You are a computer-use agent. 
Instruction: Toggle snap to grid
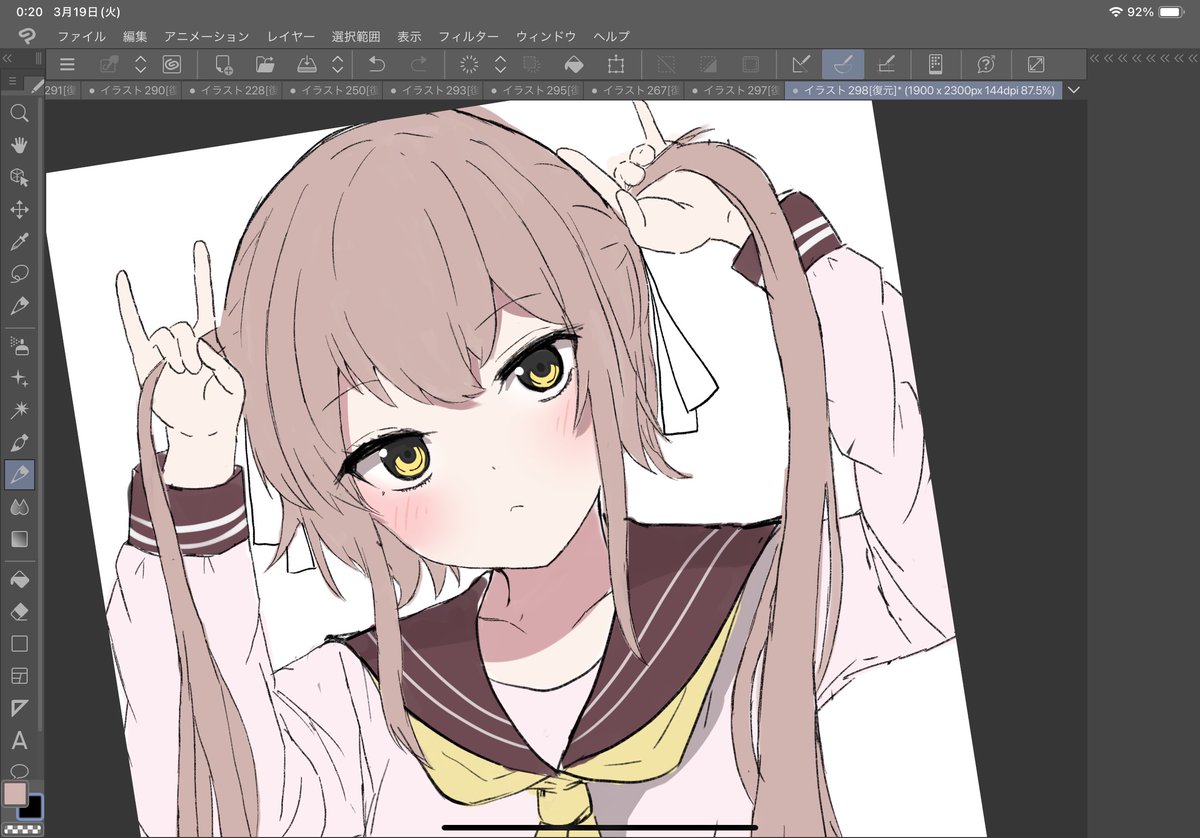(x=886, y=65)
